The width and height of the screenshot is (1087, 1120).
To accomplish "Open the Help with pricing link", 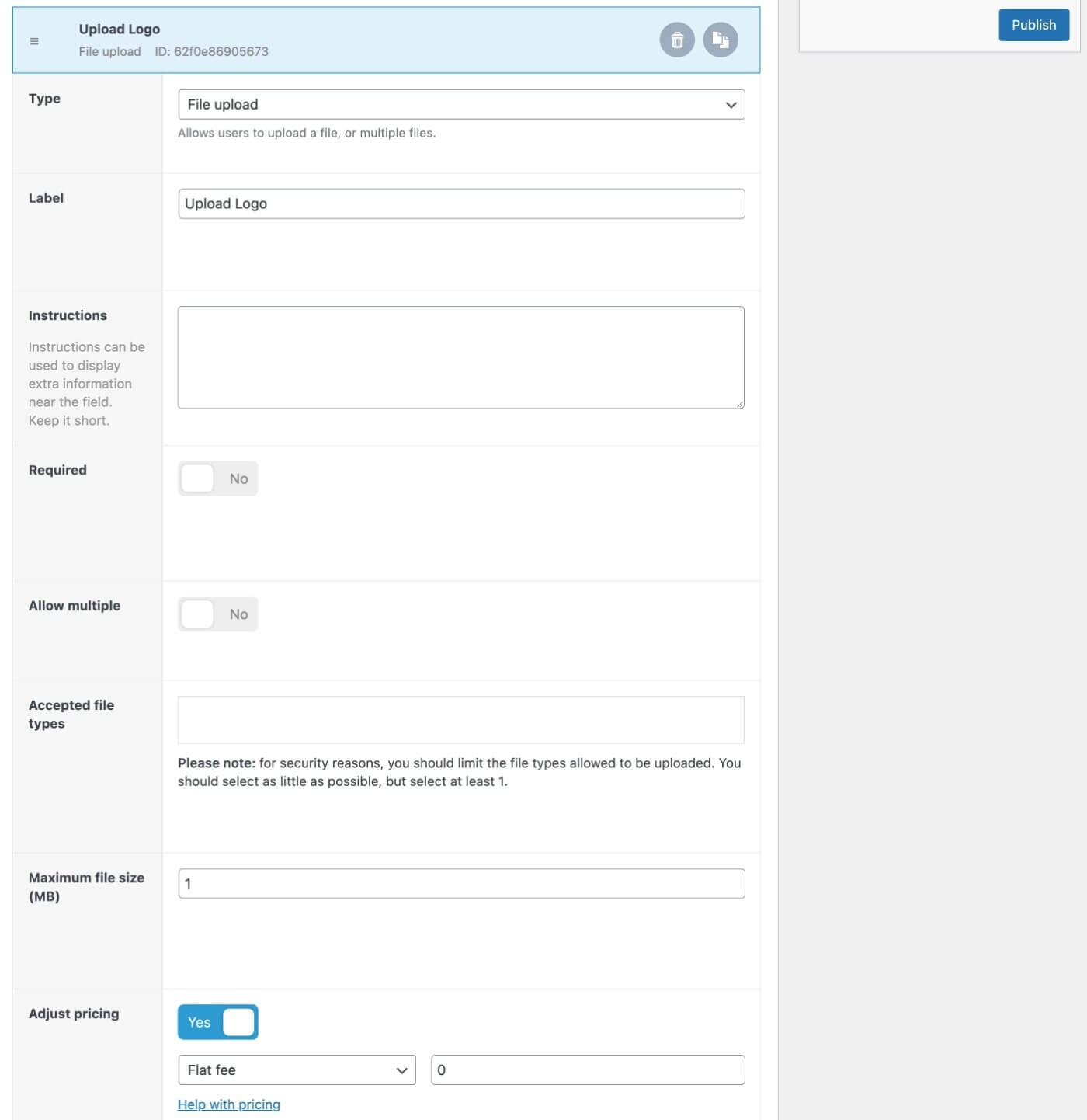I will coord(229,1104).
